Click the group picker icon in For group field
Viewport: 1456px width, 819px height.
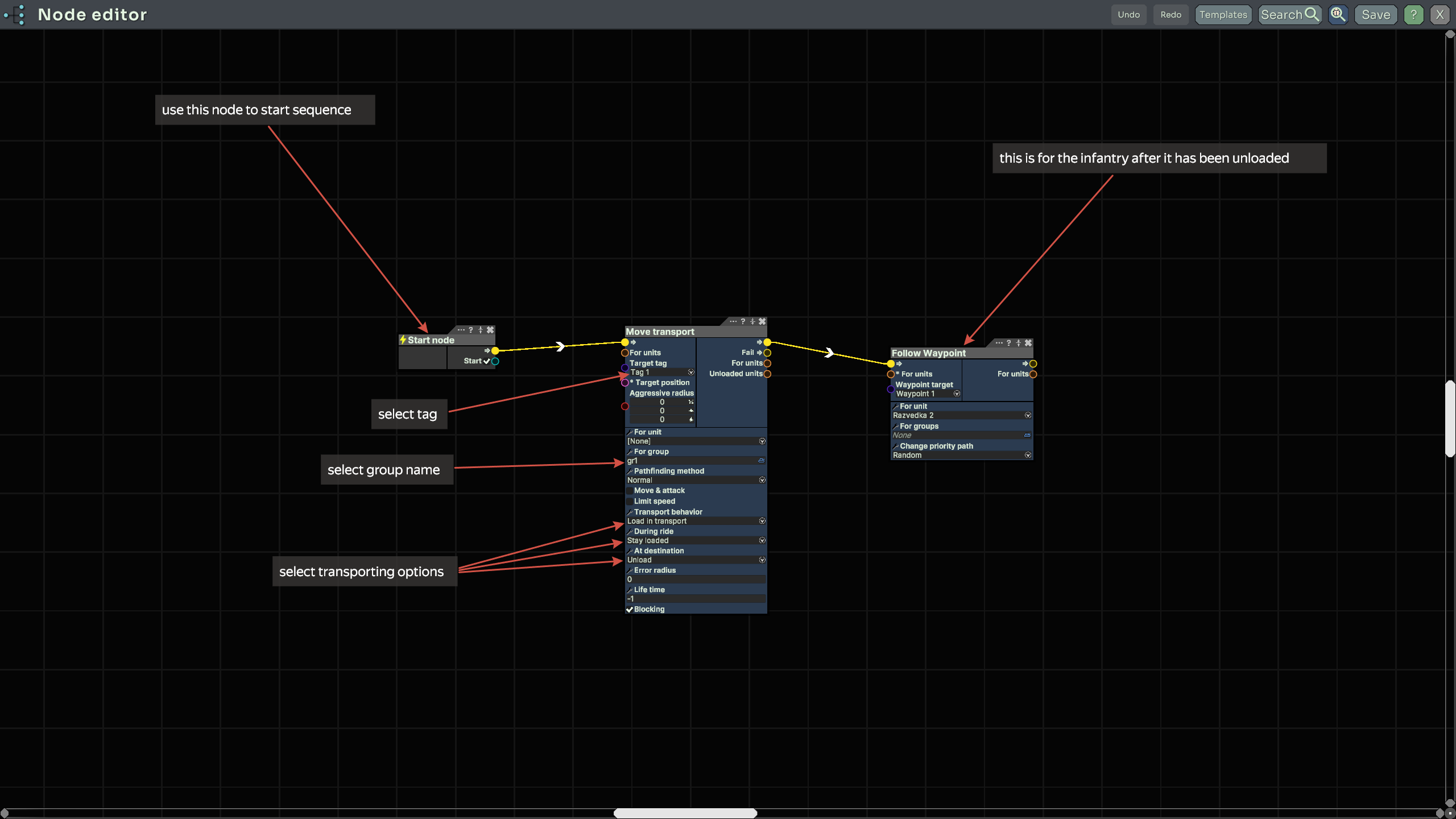coord(762,461)
